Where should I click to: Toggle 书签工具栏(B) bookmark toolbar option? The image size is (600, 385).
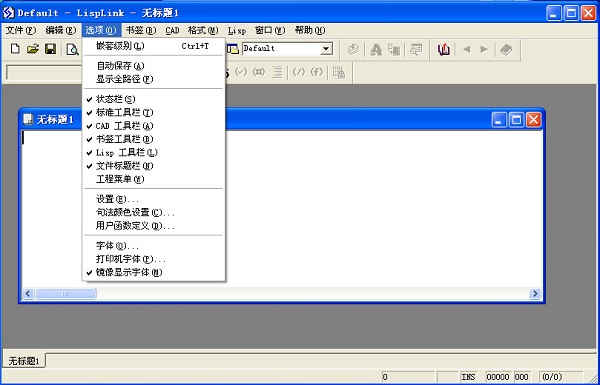(x=153, y=139)
